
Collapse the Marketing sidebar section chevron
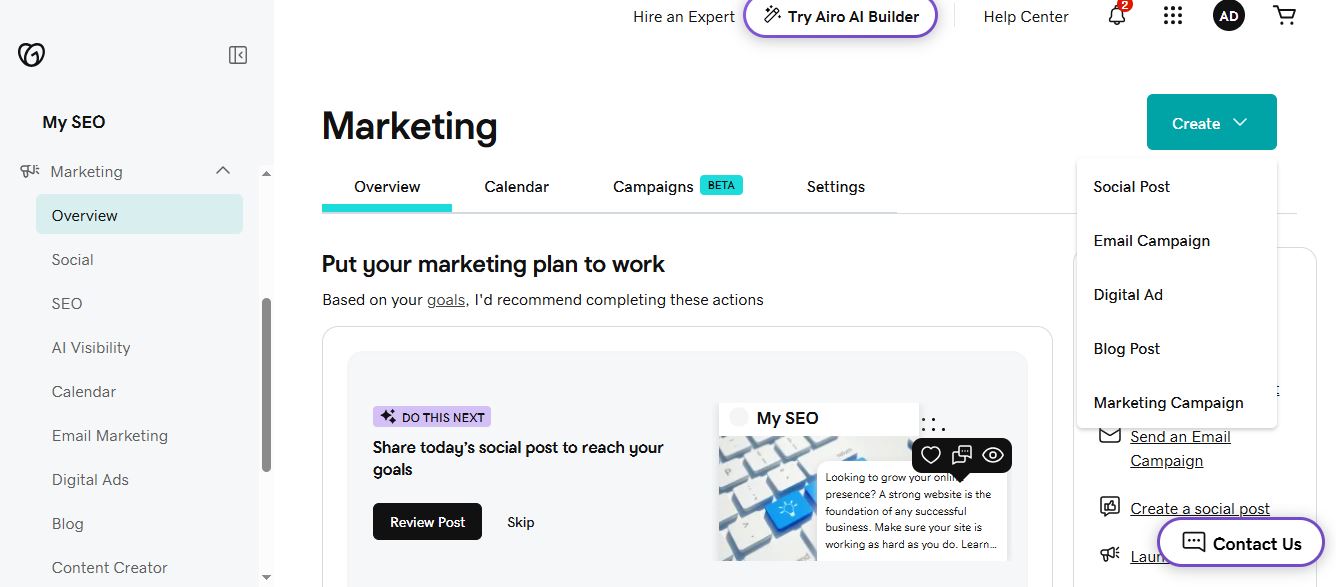click(223, 171)
